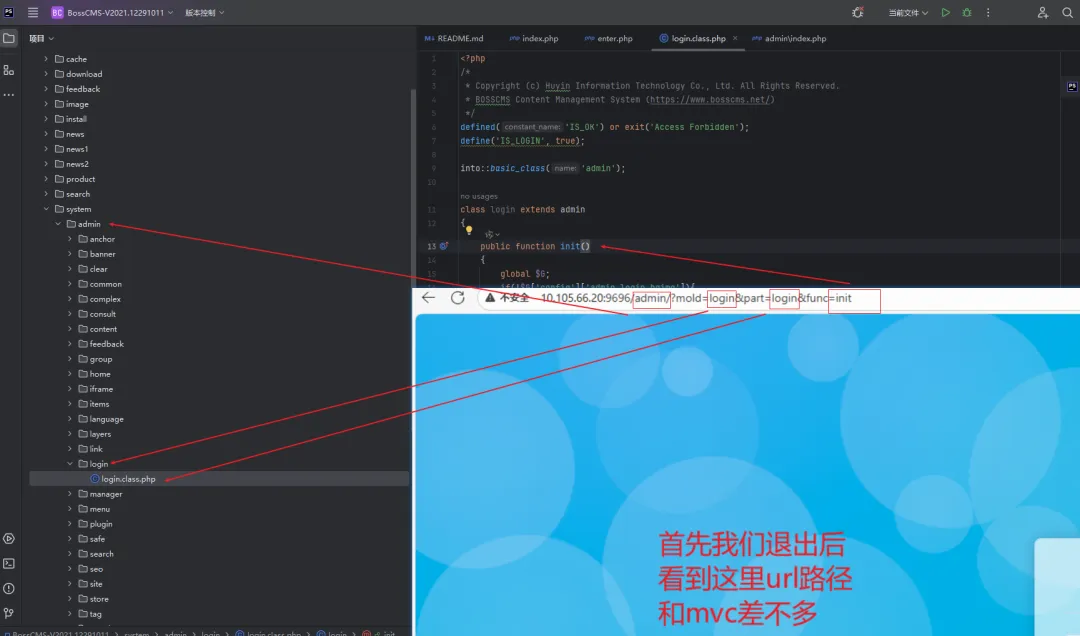Show more tool windows ellipsis
The width and height of the screenshot is (1080, 636).
click(9, 95)
